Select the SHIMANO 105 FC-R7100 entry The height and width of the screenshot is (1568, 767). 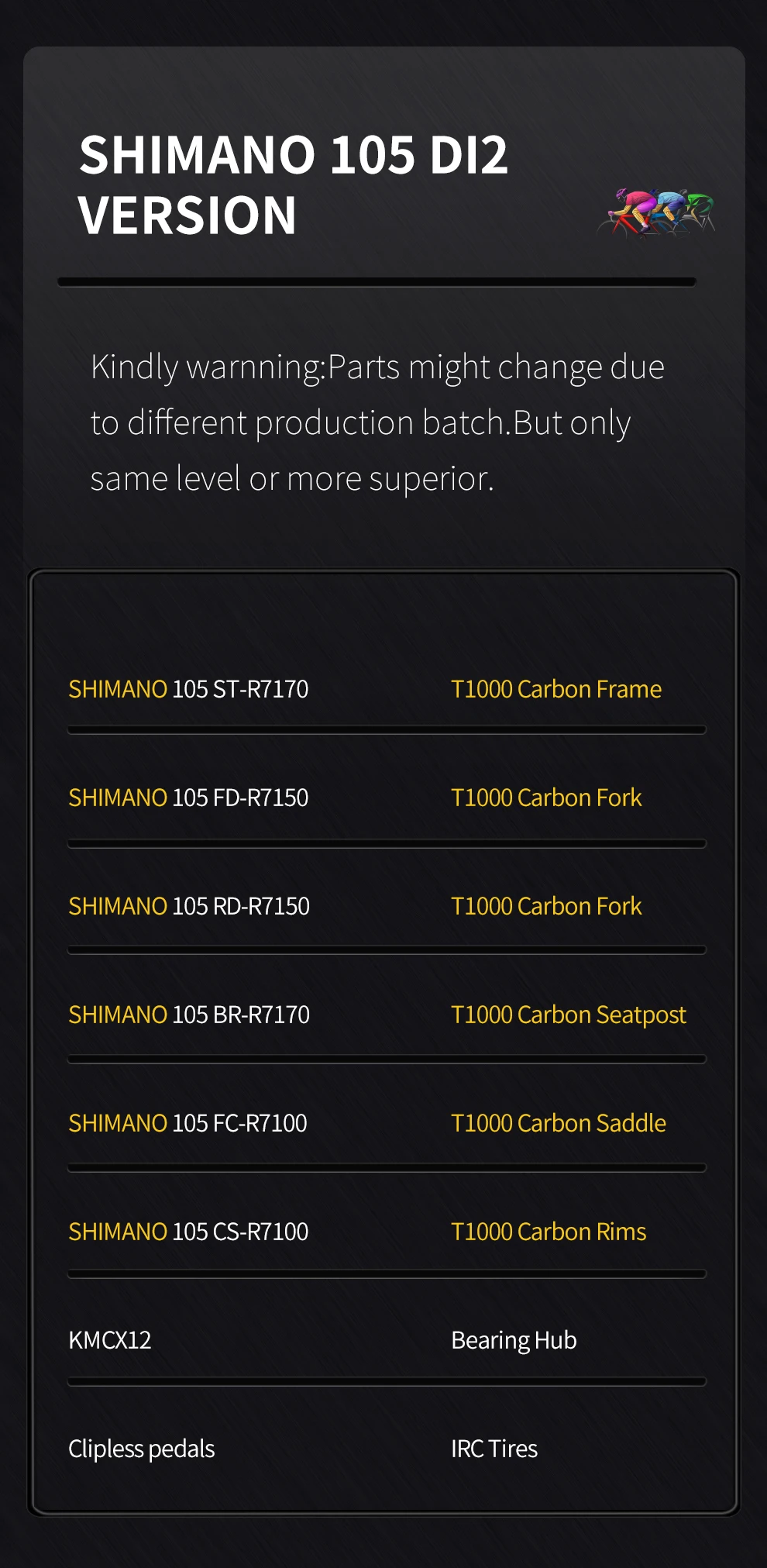[x=187, y=1123]
